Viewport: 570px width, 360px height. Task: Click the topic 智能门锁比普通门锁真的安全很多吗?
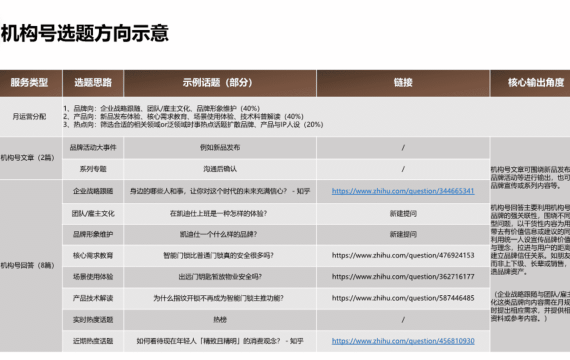point(218,255)
